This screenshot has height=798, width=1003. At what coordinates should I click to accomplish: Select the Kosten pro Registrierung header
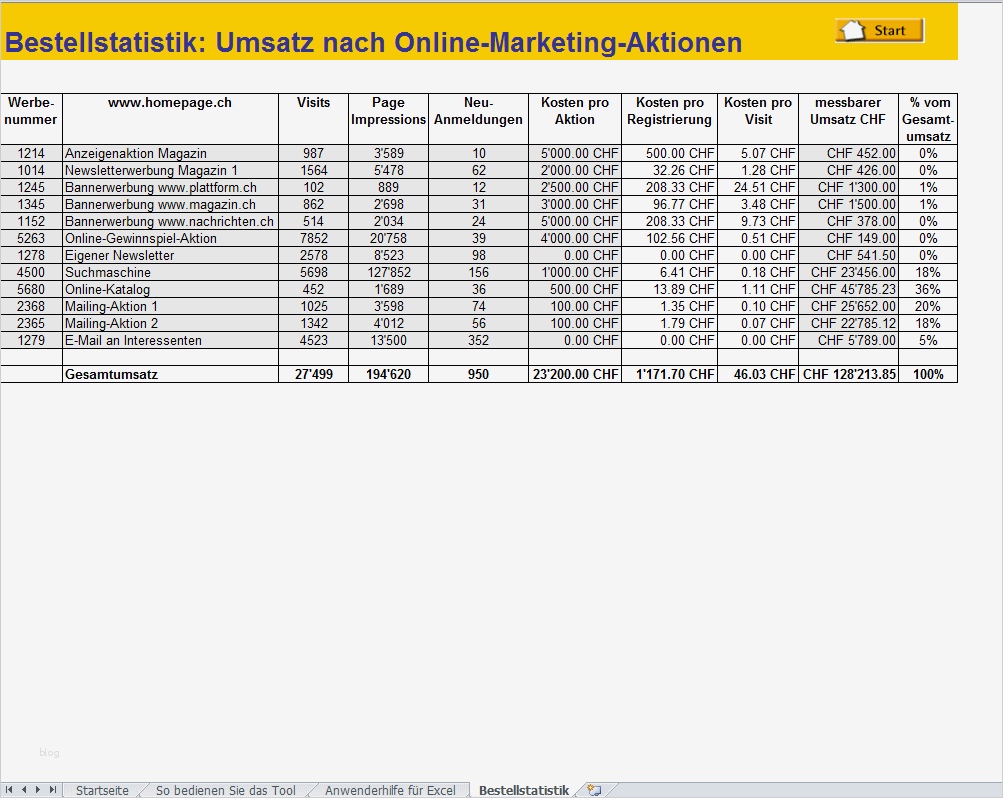click(669, 119)
